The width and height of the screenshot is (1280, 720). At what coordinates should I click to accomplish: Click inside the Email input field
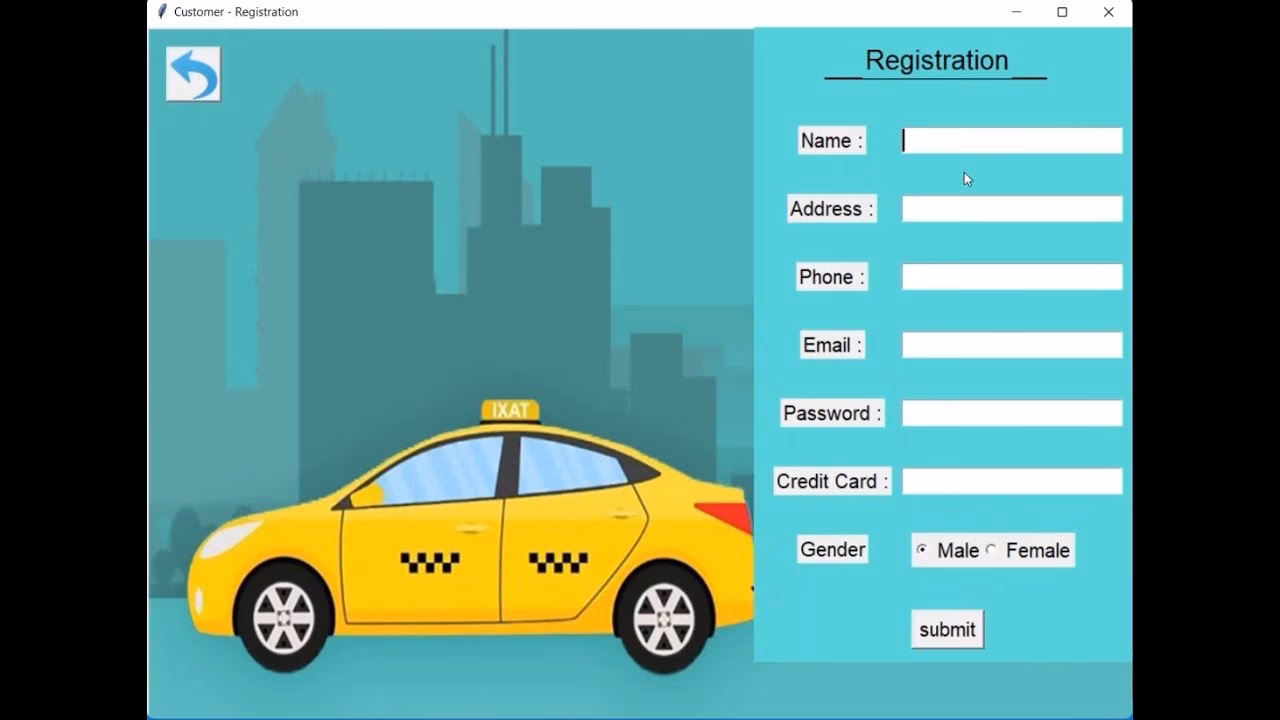[x=1011, y=344]
